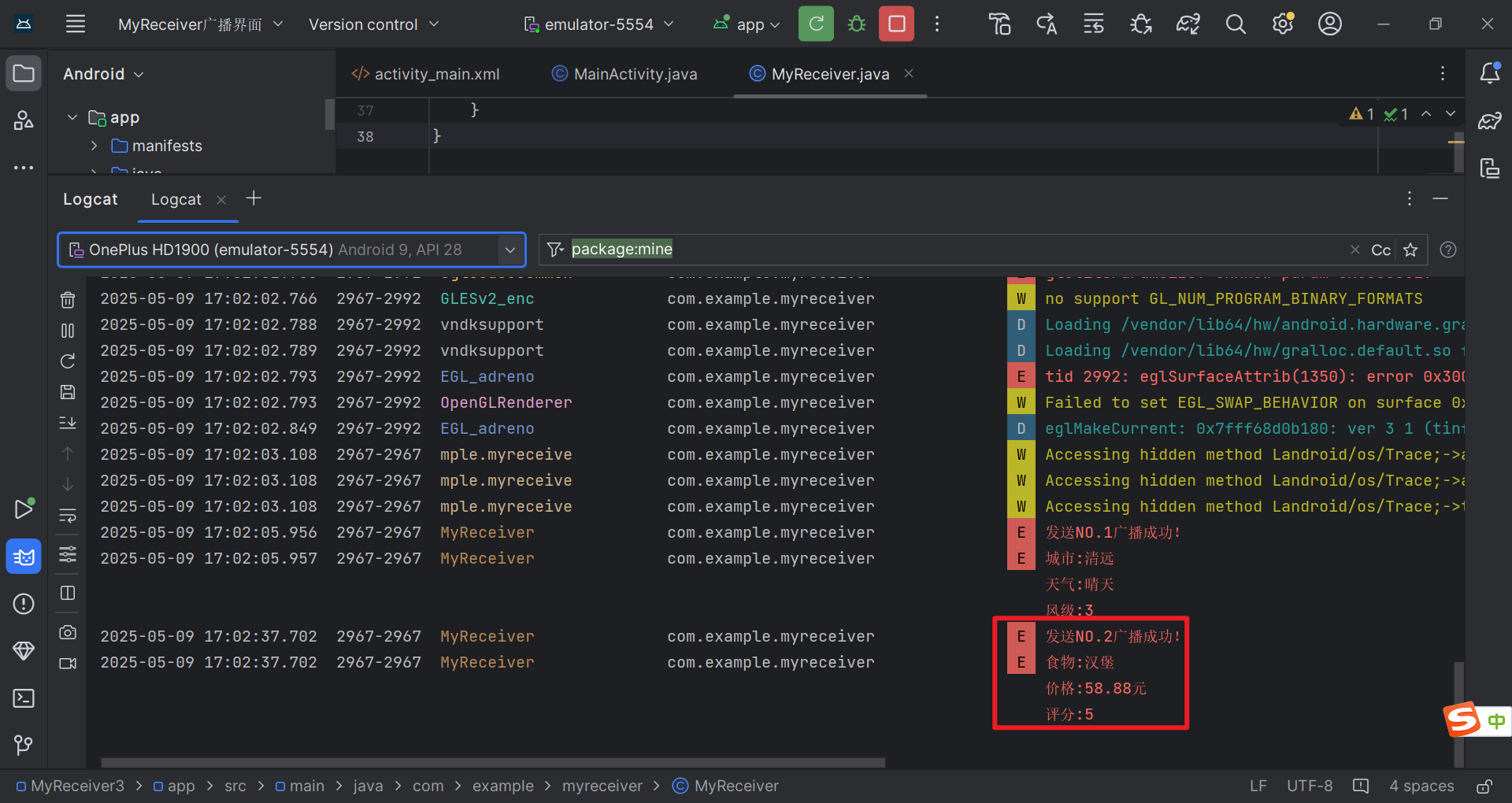This screenshot has width=1512, height=803.
Task: Open the Terminal tool window
Action: (x=24, y=698)
